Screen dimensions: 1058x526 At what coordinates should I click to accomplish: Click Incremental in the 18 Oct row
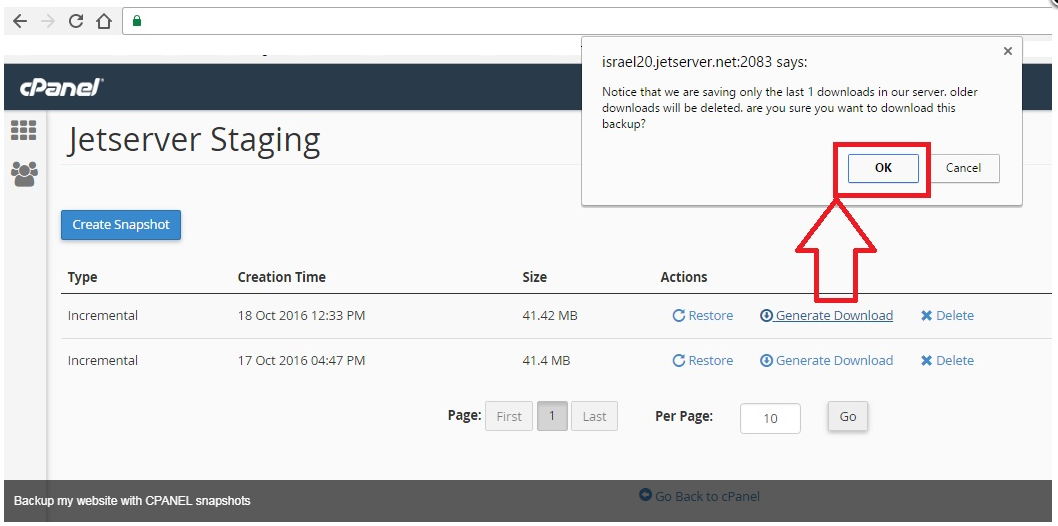[103, 316]
